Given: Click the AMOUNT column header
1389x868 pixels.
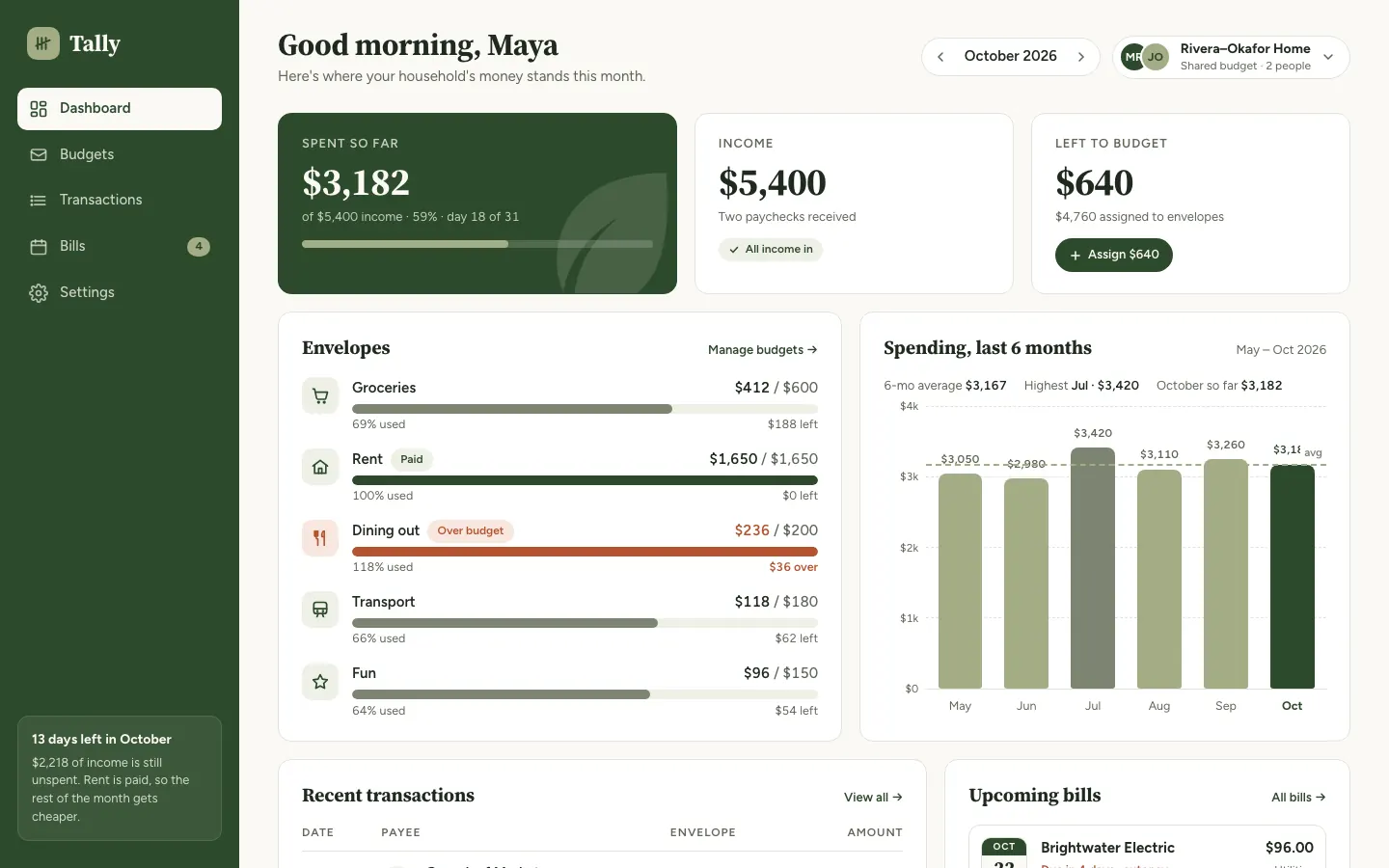Looking at the screenshot, I should (875, 832).
